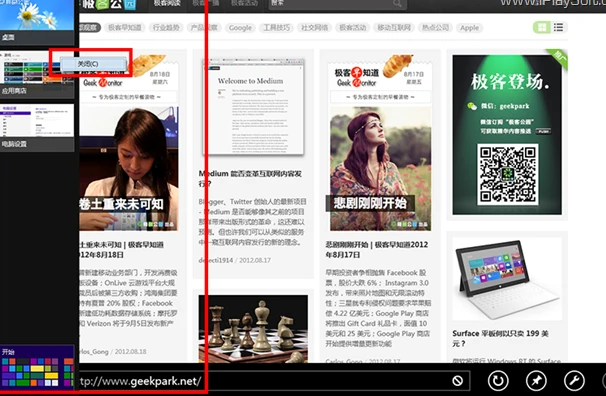Switch to grid view layout icon

542,27
